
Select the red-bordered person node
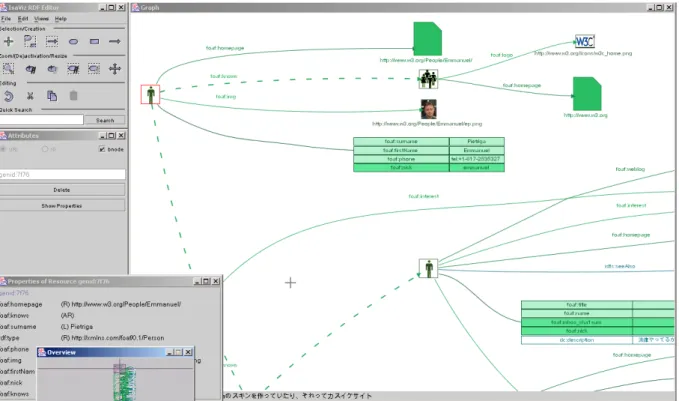click(150, 94)
